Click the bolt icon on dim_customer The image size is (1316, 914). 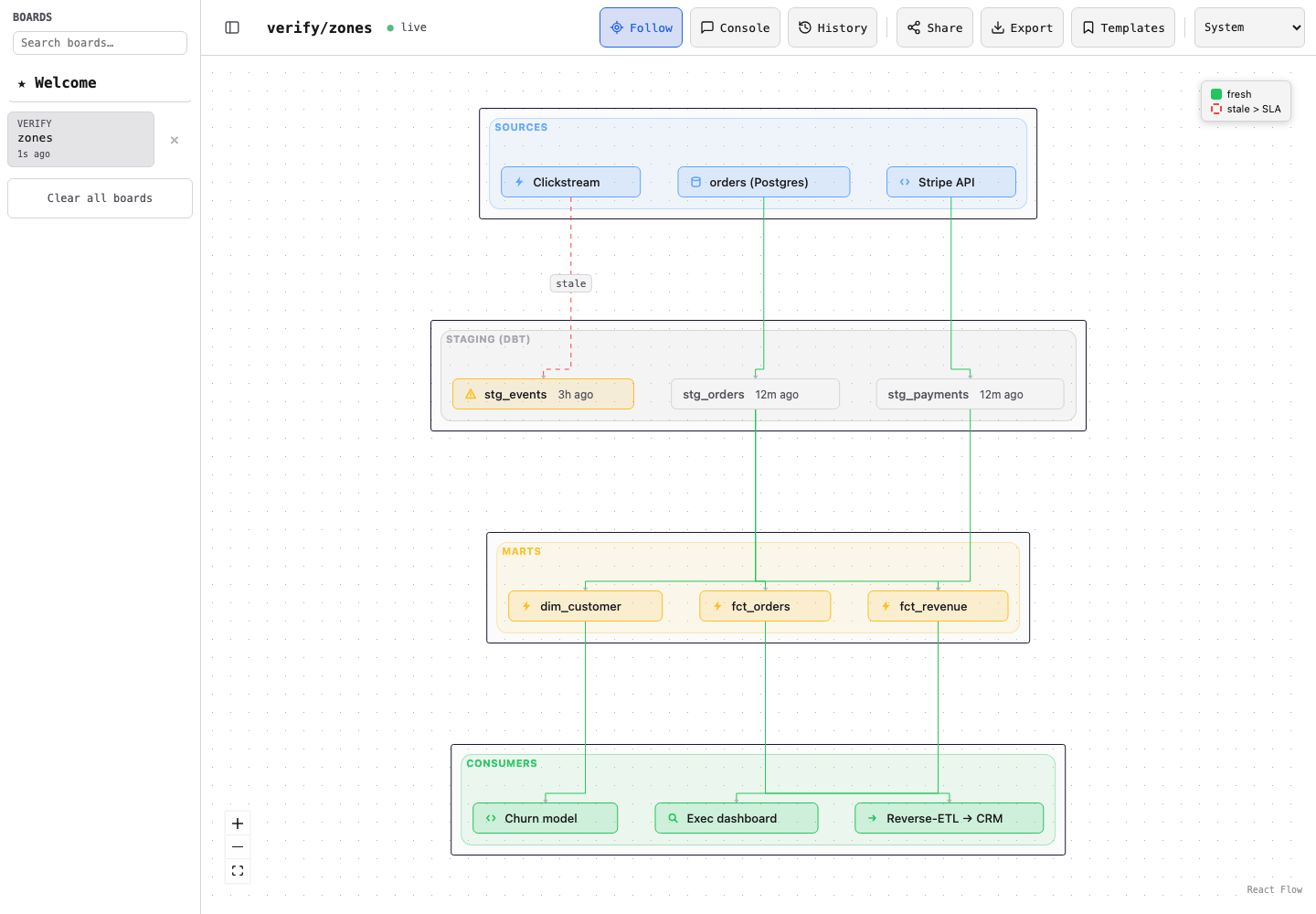pos(526,606)
